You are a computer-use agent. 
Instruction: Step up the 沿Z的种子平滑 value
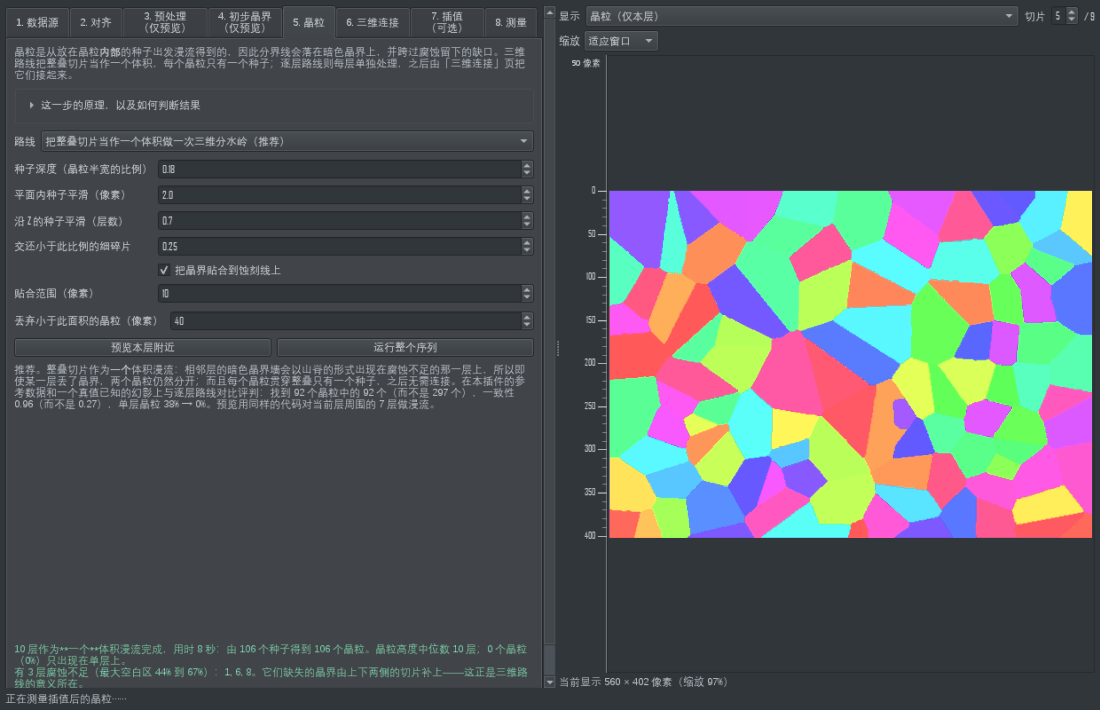[527, 217]
